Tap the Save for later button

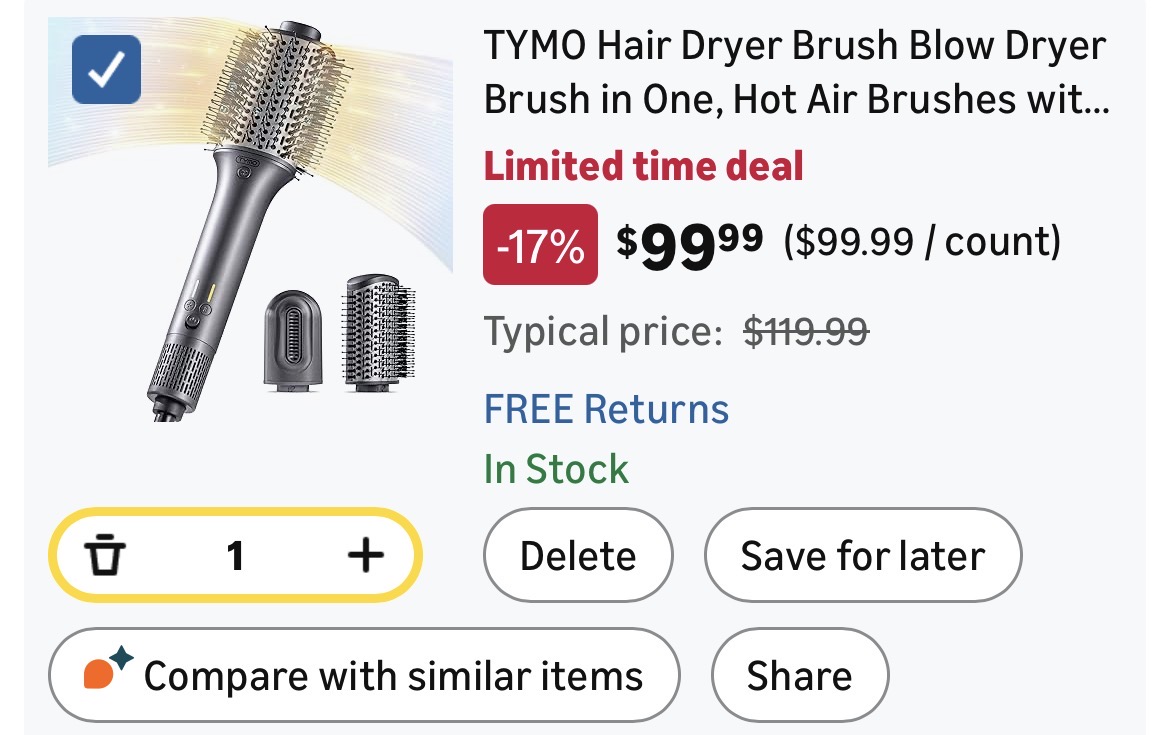click(x=862, y=556)
